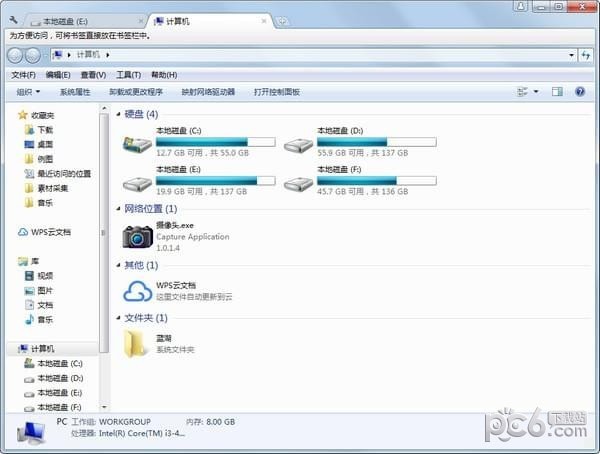
Task: Collapse the 网络位置 (1) group
Action: pyautogui.click(x=119, y=209)
